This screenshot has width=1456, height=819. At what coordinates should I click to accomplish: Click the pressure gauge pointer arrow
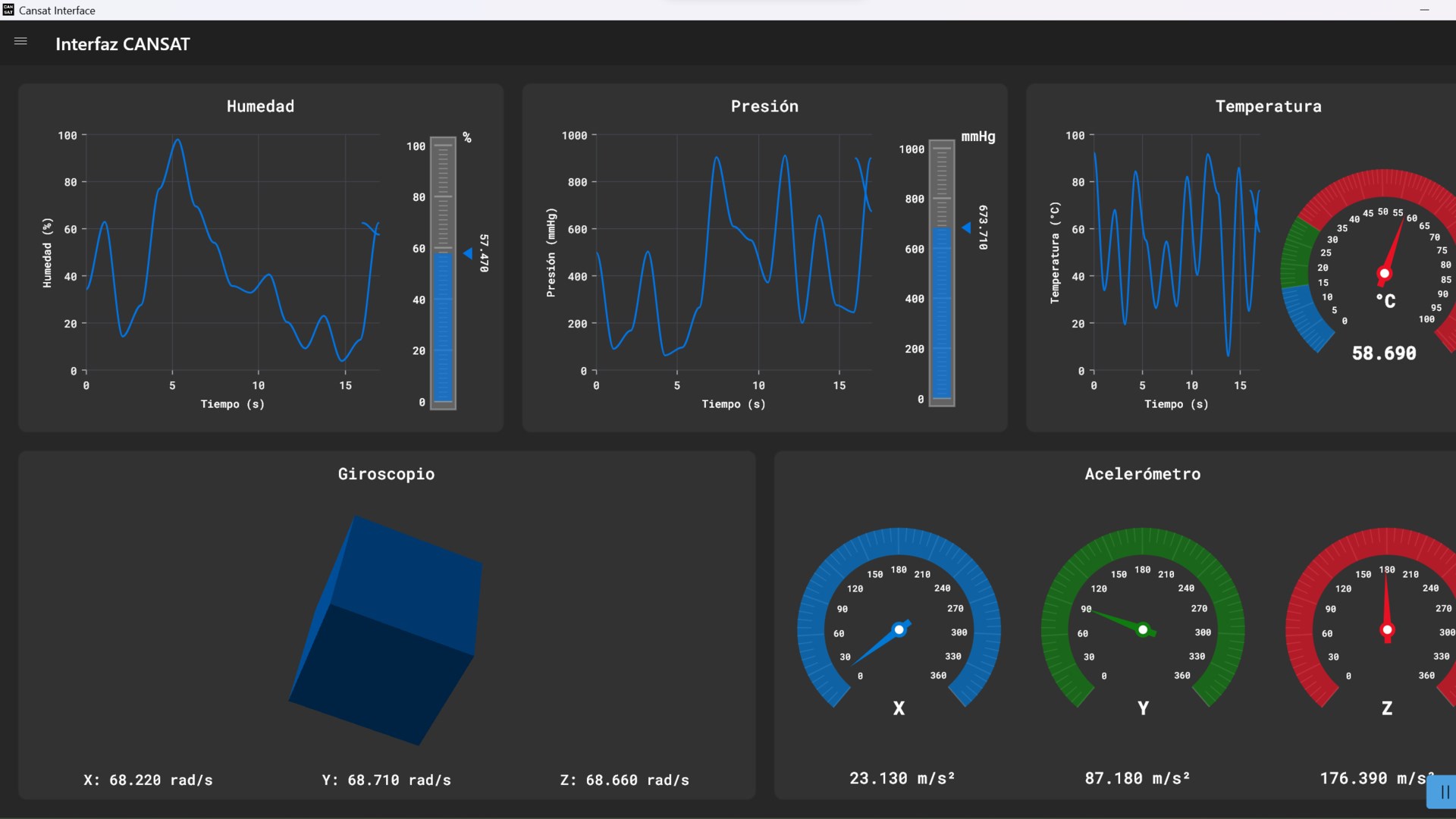click(966, 227)
